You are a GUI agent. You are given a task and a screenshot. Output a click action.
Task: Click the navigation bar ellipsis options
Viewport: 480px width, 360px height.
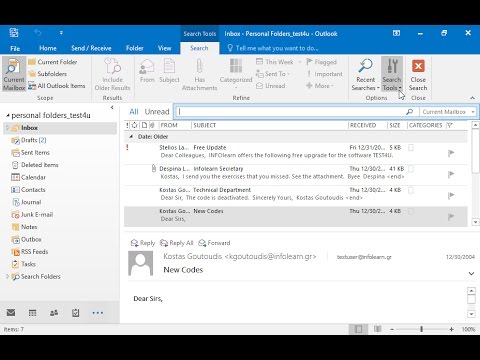[98, 313]
